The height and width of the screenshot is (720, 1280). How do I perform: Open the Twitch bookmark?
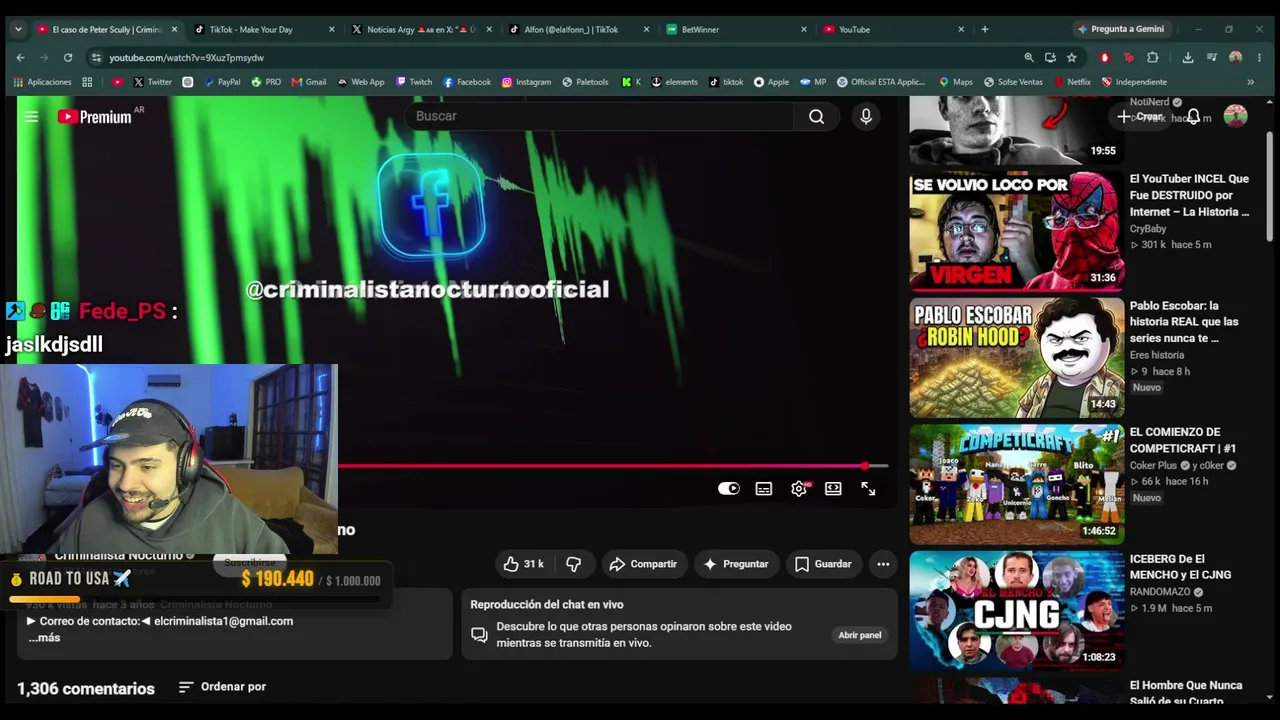pyautogui.click(x=414, y=82)
